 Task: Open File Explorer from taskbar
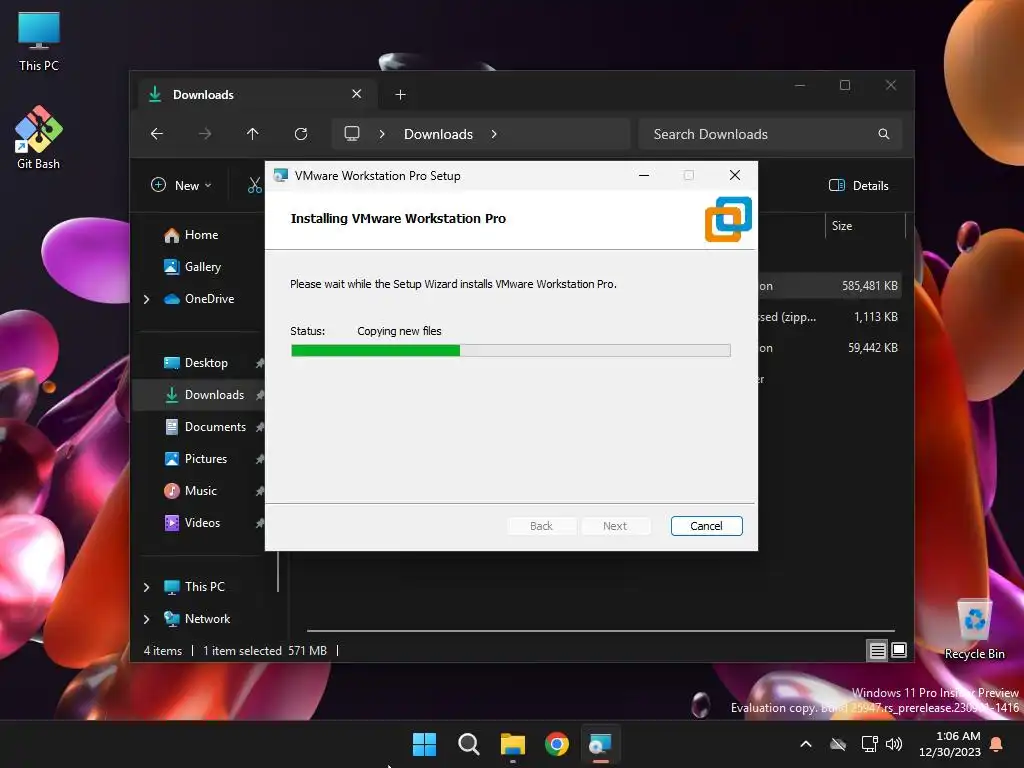tap(513, 744)
